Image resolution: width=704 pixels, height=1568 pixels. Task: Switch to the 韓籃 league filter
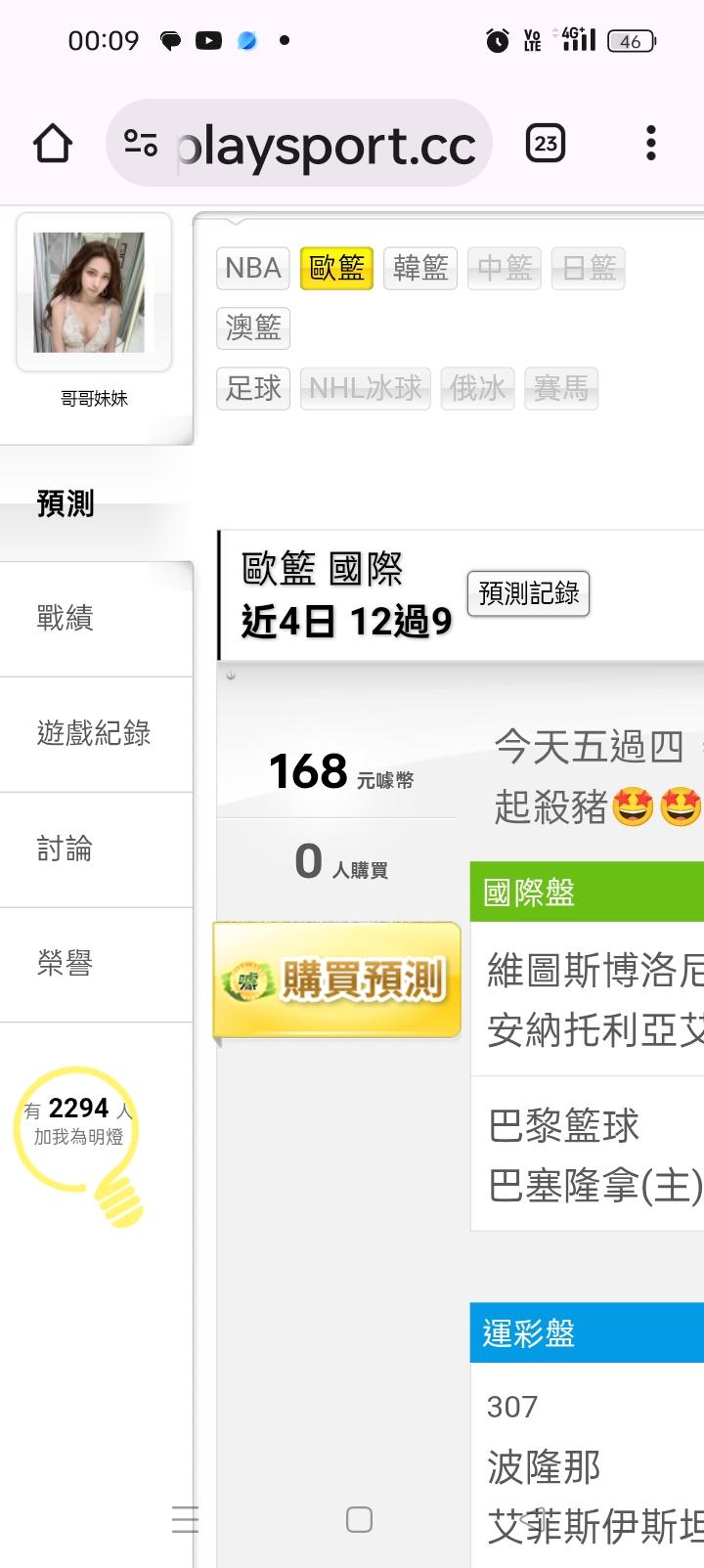(420, 268)
